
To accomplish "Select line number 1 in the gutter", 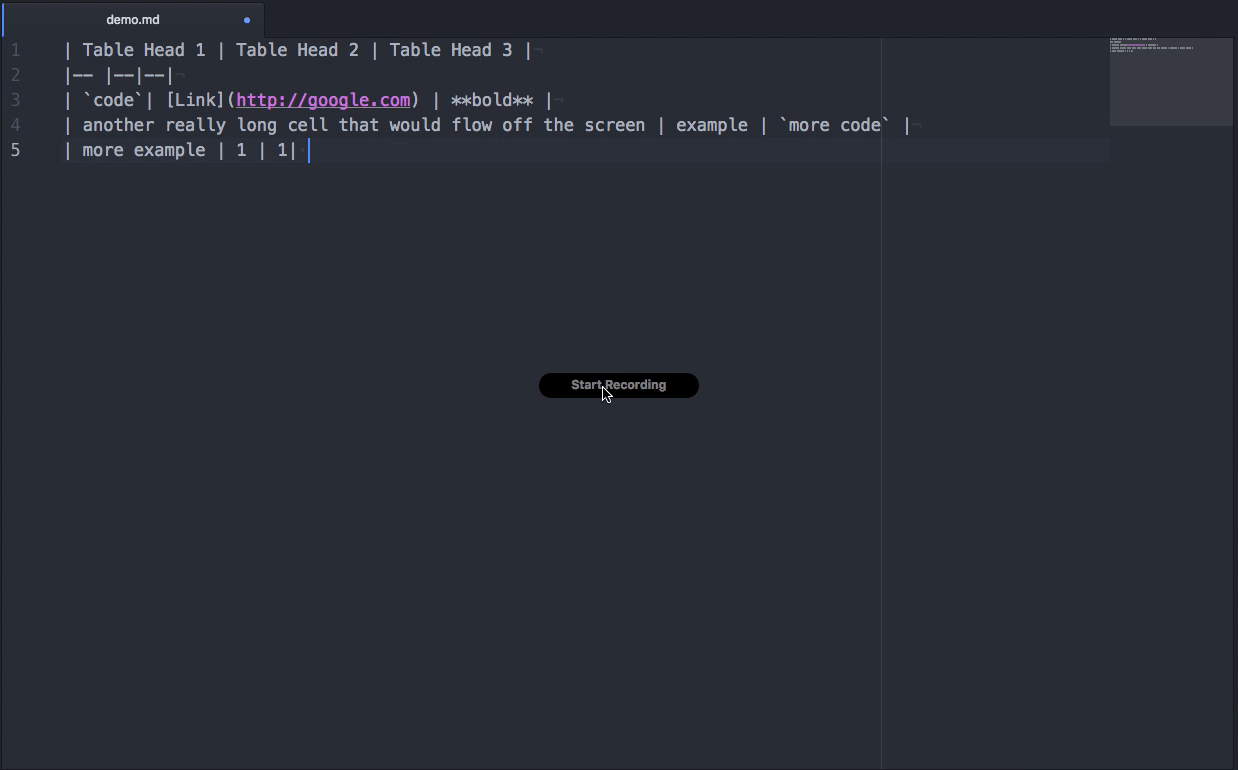I will coord(15,49).
